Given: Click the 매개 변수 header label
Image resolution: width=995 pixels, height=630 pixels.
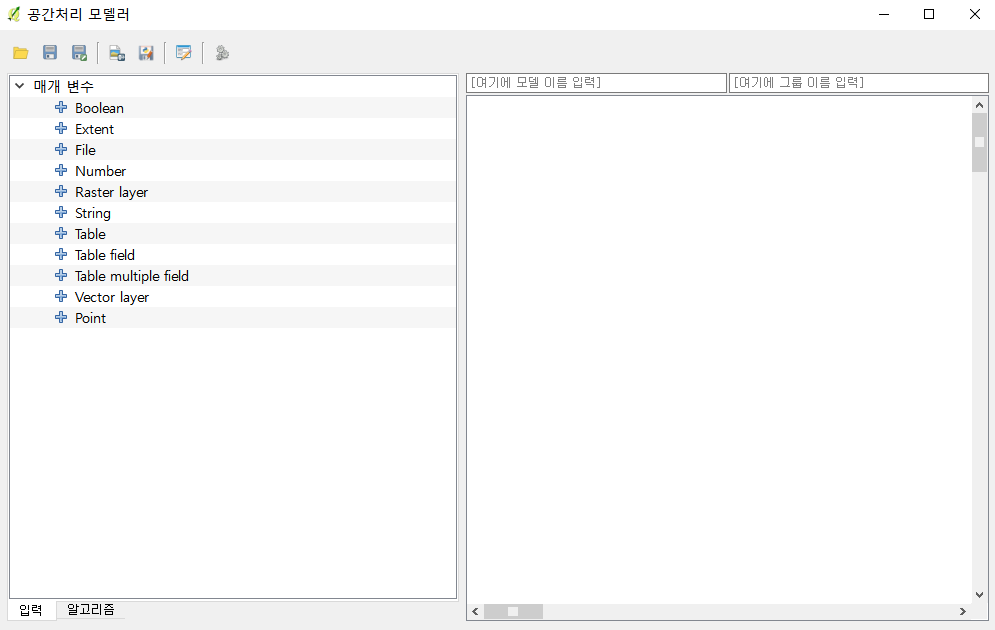Looking at the screenshot, I should (63, 86).
